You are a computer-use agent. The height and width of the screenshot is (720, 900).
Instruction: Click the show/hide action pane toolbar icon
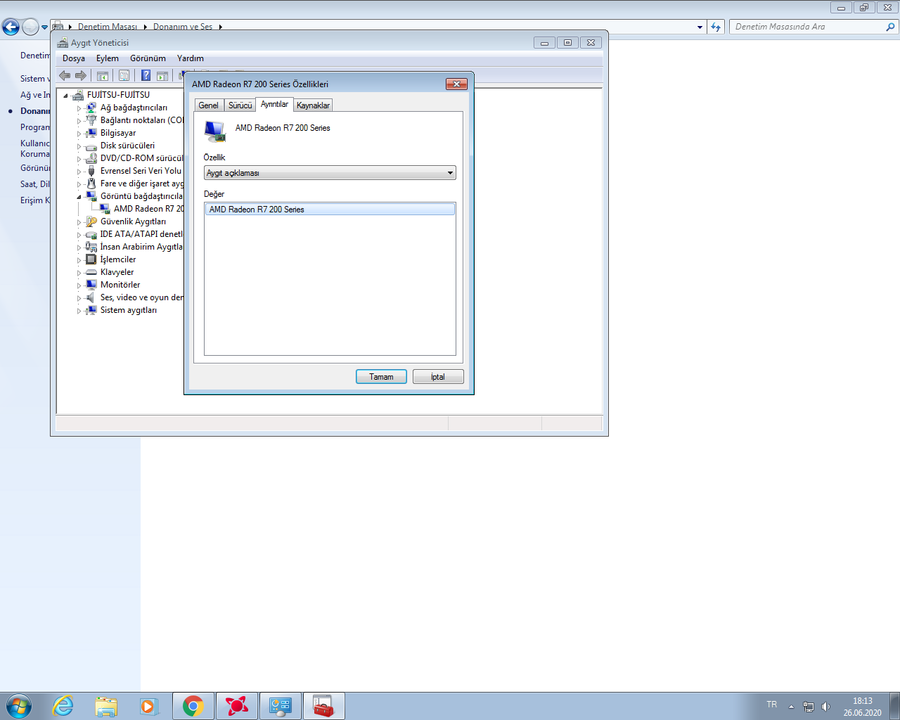pos(162,75)
